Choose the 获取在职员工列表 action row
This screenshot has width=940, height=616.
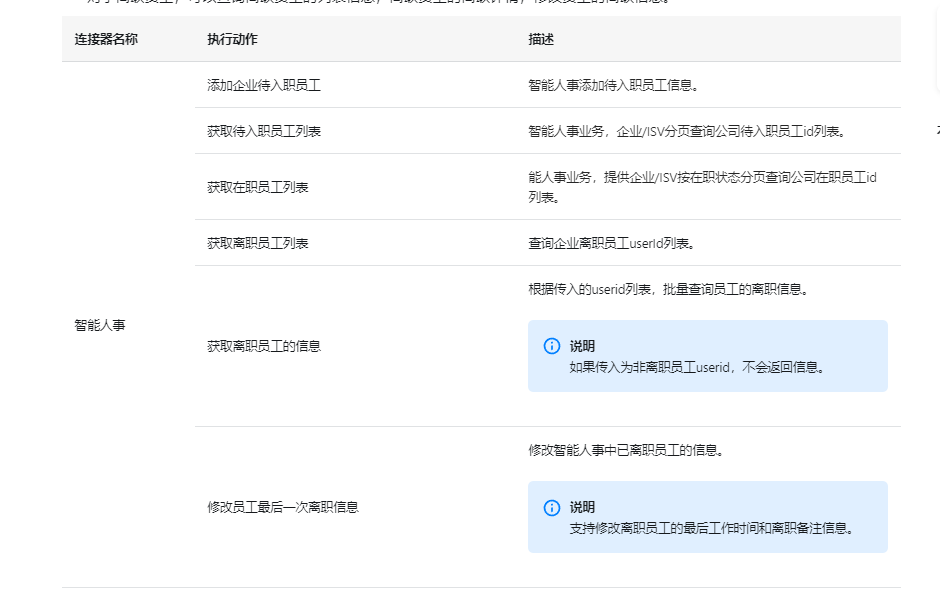[x=257, y=187]
